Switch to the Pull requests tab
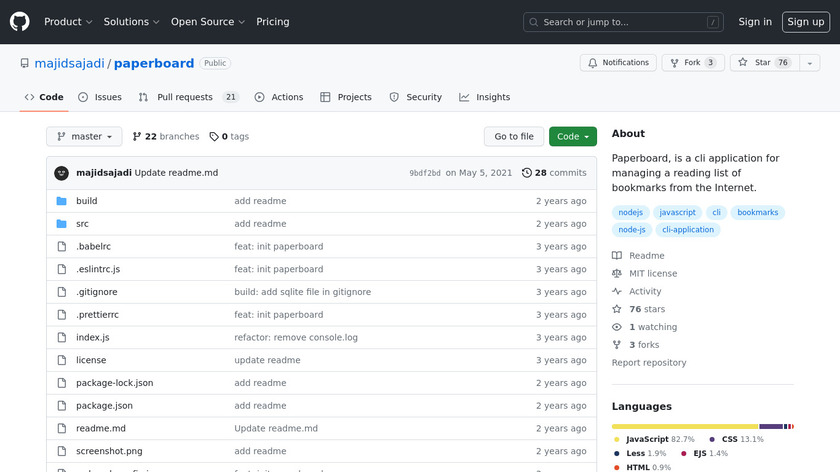Image resolution: width=840 pixels, height=472 pixels. 188,97
